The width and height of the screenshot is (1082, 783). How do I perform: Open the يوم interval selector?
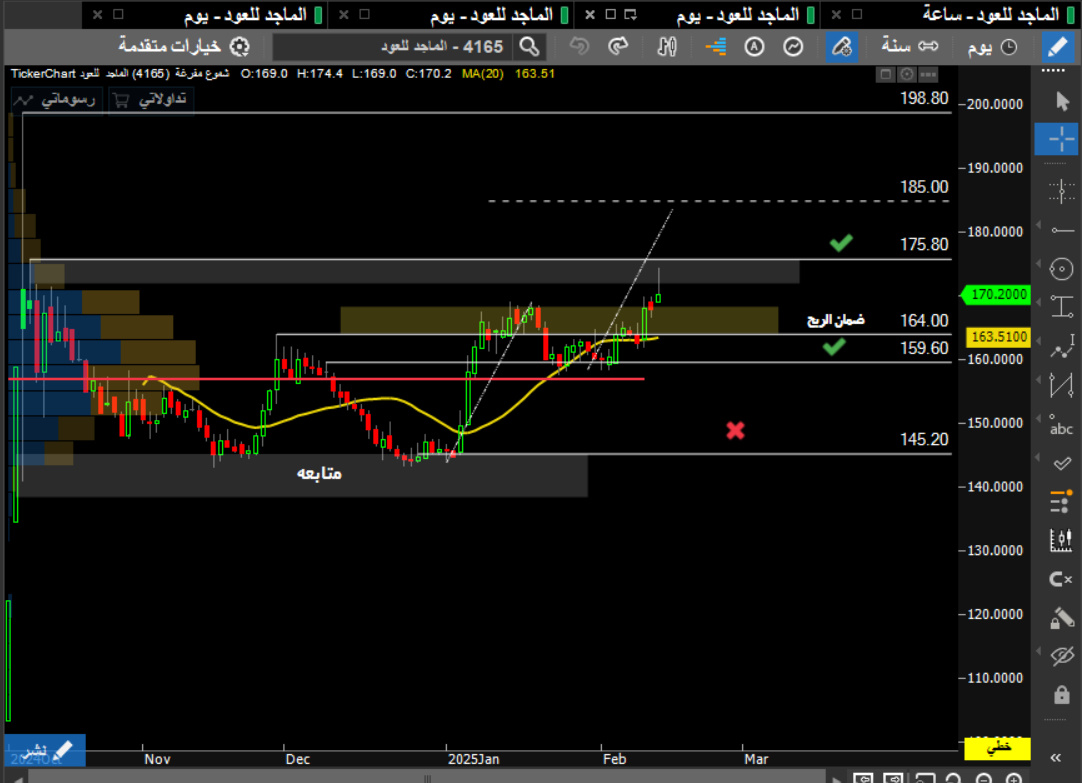[x=992, y=47]
